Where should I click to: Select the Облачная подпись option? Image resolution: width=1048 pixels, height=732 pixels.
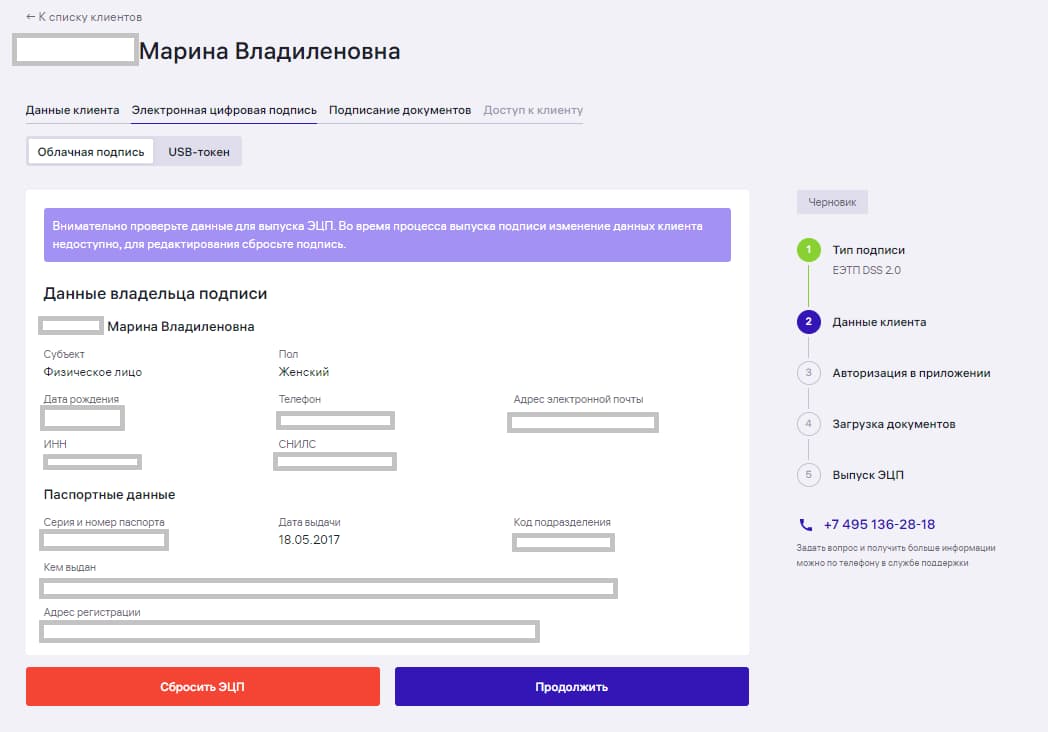91,152
